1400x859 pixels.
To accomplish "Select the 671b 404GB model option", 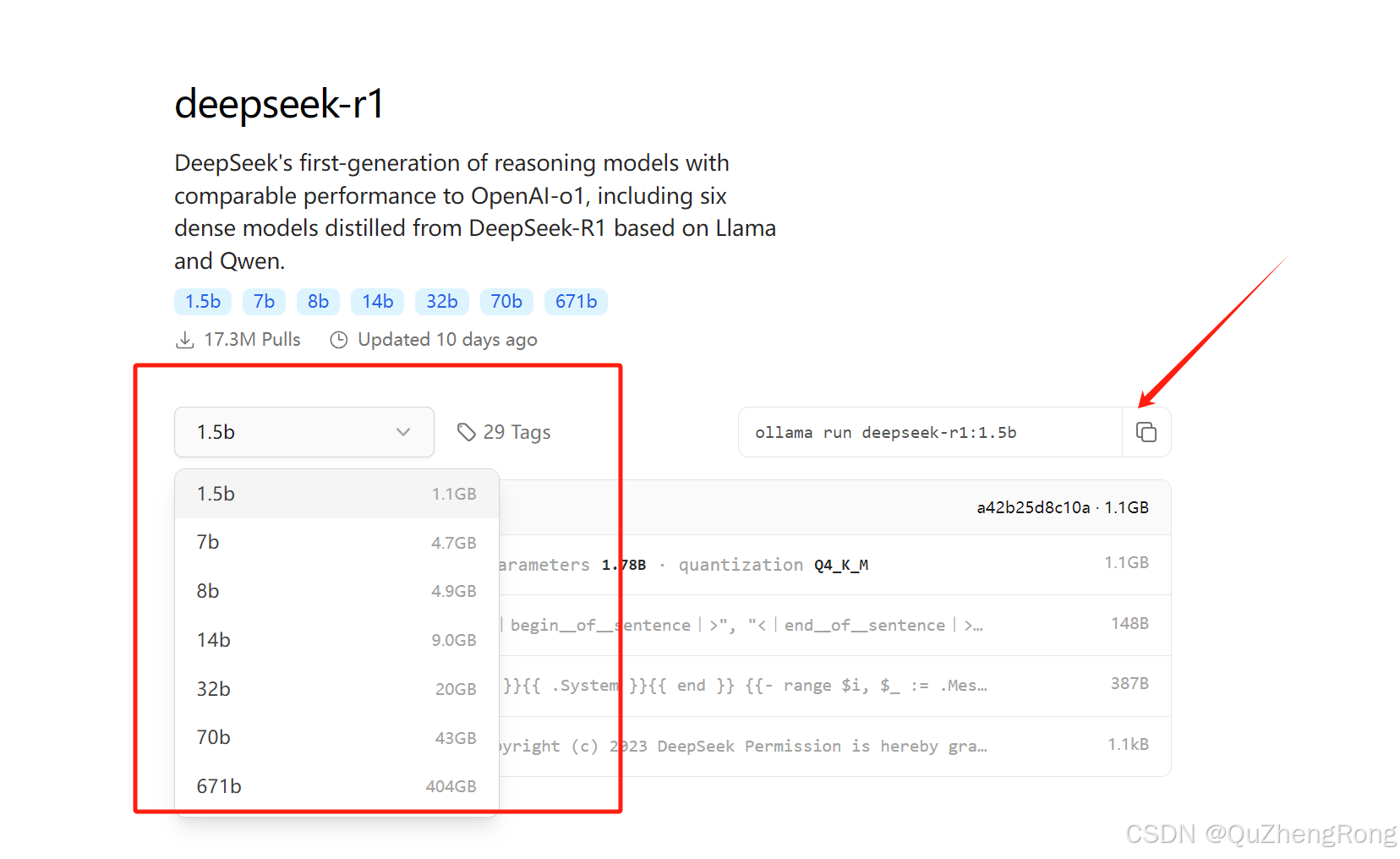I will pyautogui.click(x=336, y=786).
